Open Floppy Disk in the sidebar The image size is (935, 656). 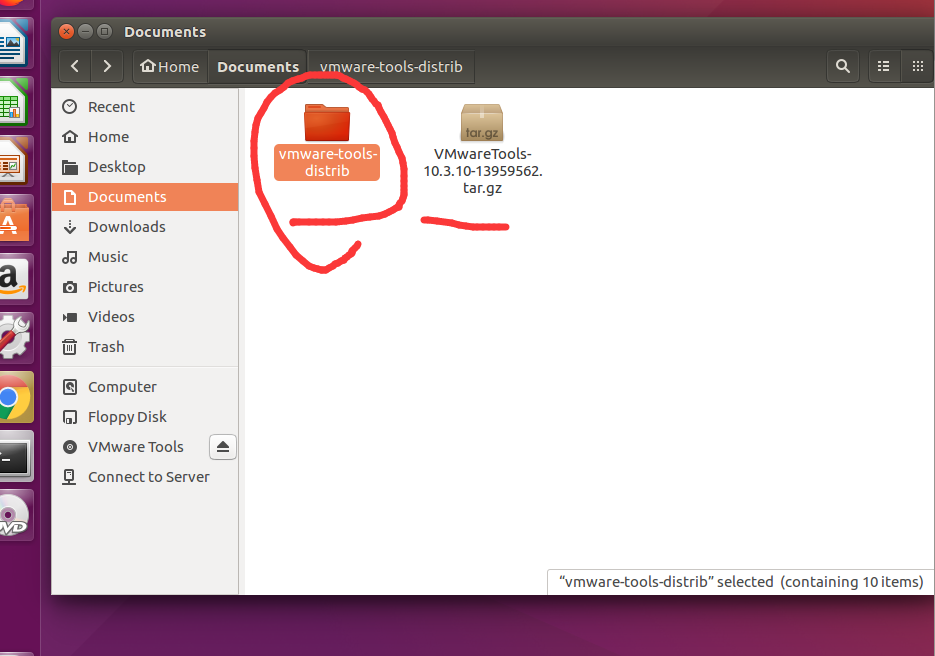[145, 416]
